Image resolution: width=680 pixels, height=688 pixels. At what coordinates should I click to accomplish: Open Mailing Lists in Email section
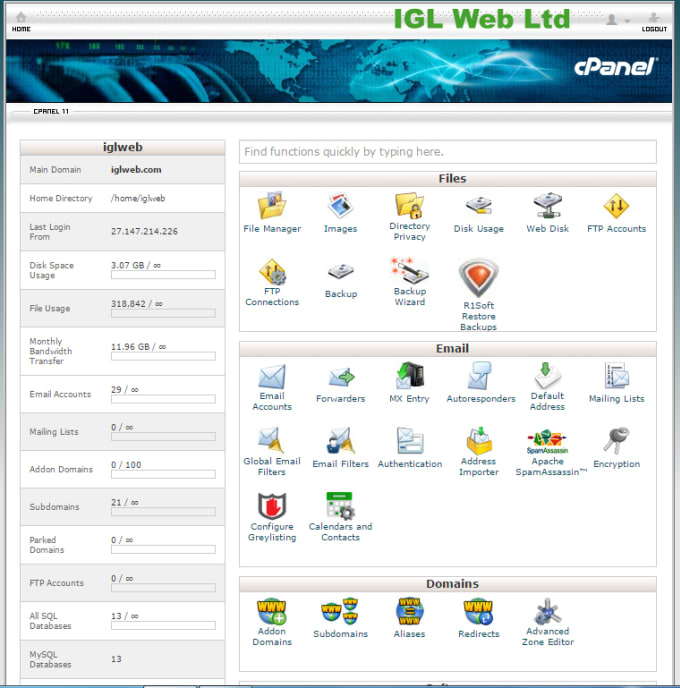[x=616, y=382]
